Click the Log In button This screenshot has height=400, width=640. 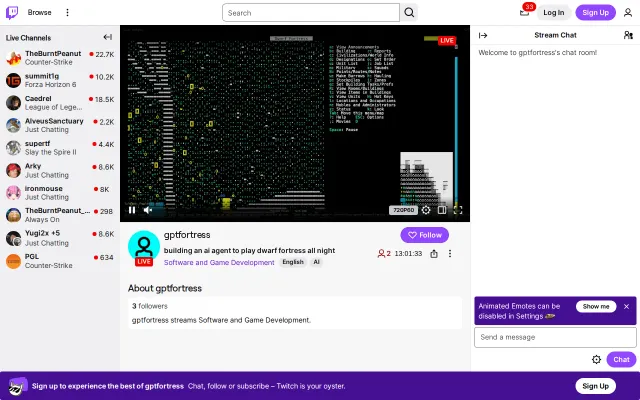coord(553,13)
